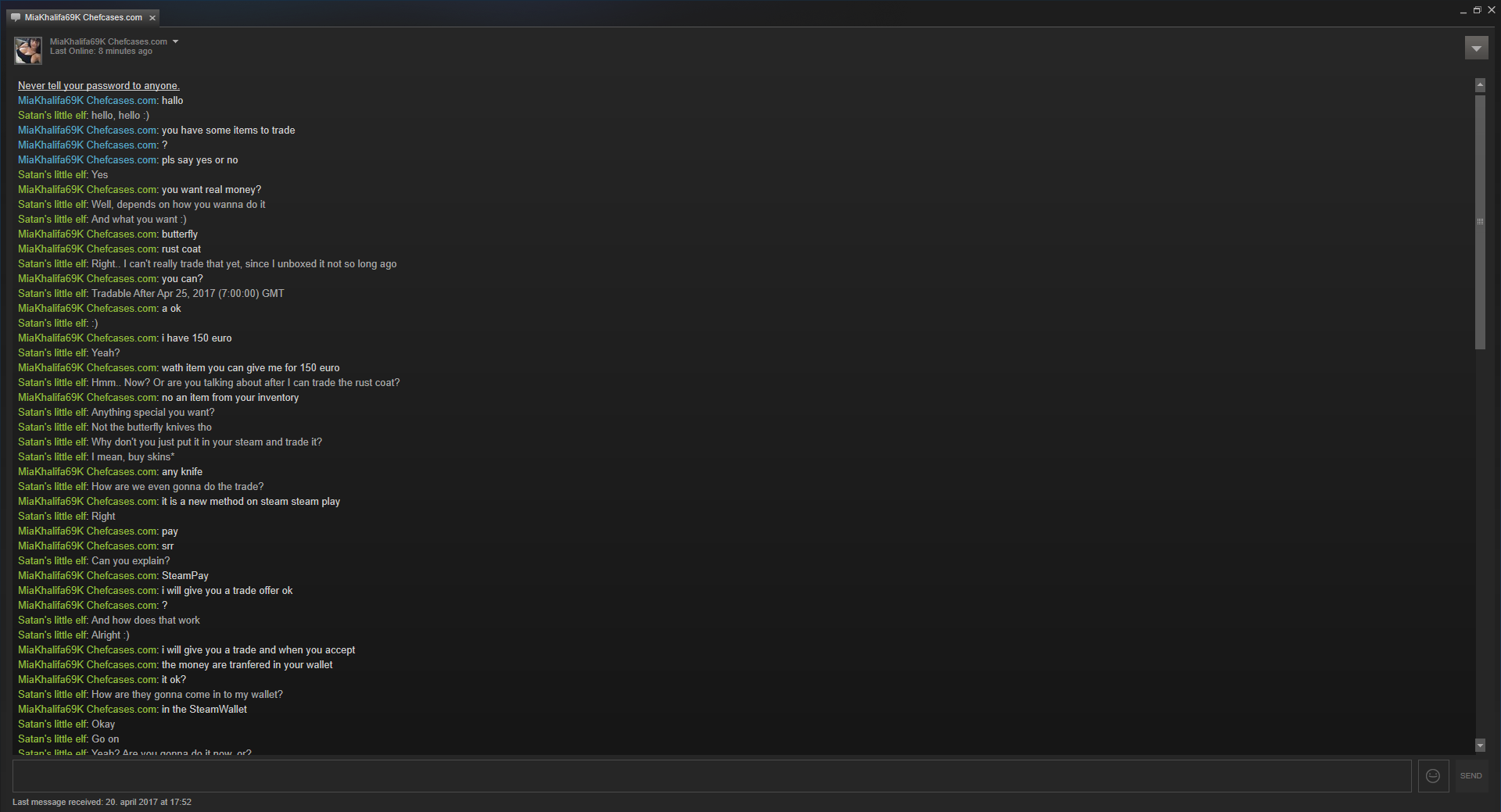Open MiaKhalifa69K's avatar picture

point(28,50)
